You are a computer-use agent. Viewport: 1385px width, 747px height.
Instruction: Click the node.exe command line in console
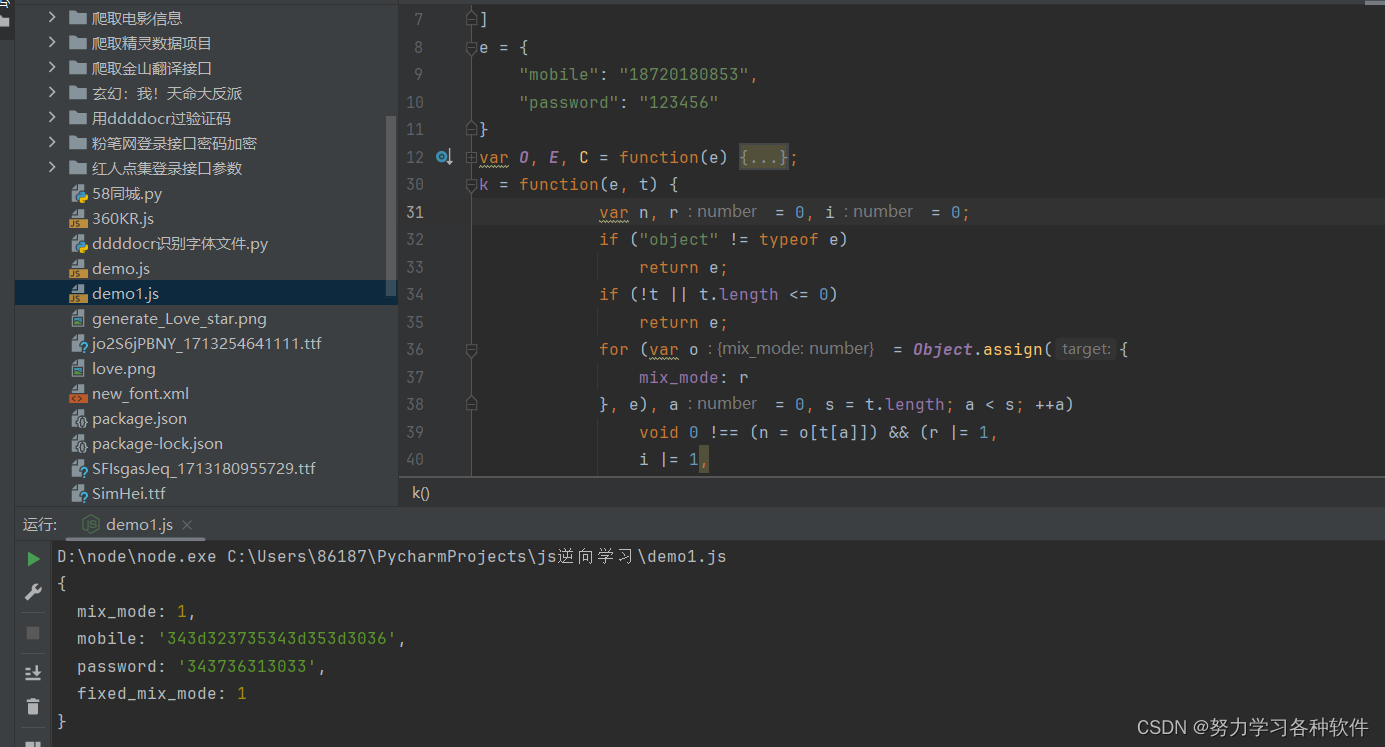[392, 556]
